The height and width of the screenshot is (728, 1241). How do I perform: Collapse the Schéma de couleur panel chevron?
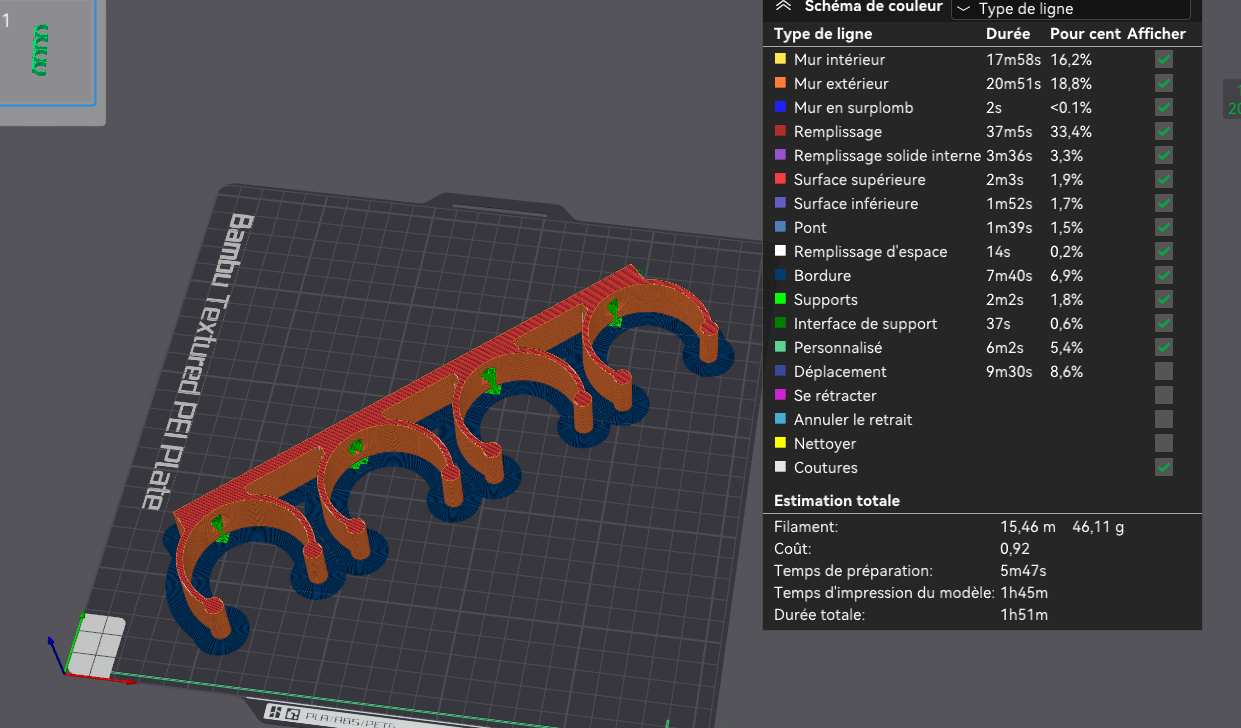783,5
